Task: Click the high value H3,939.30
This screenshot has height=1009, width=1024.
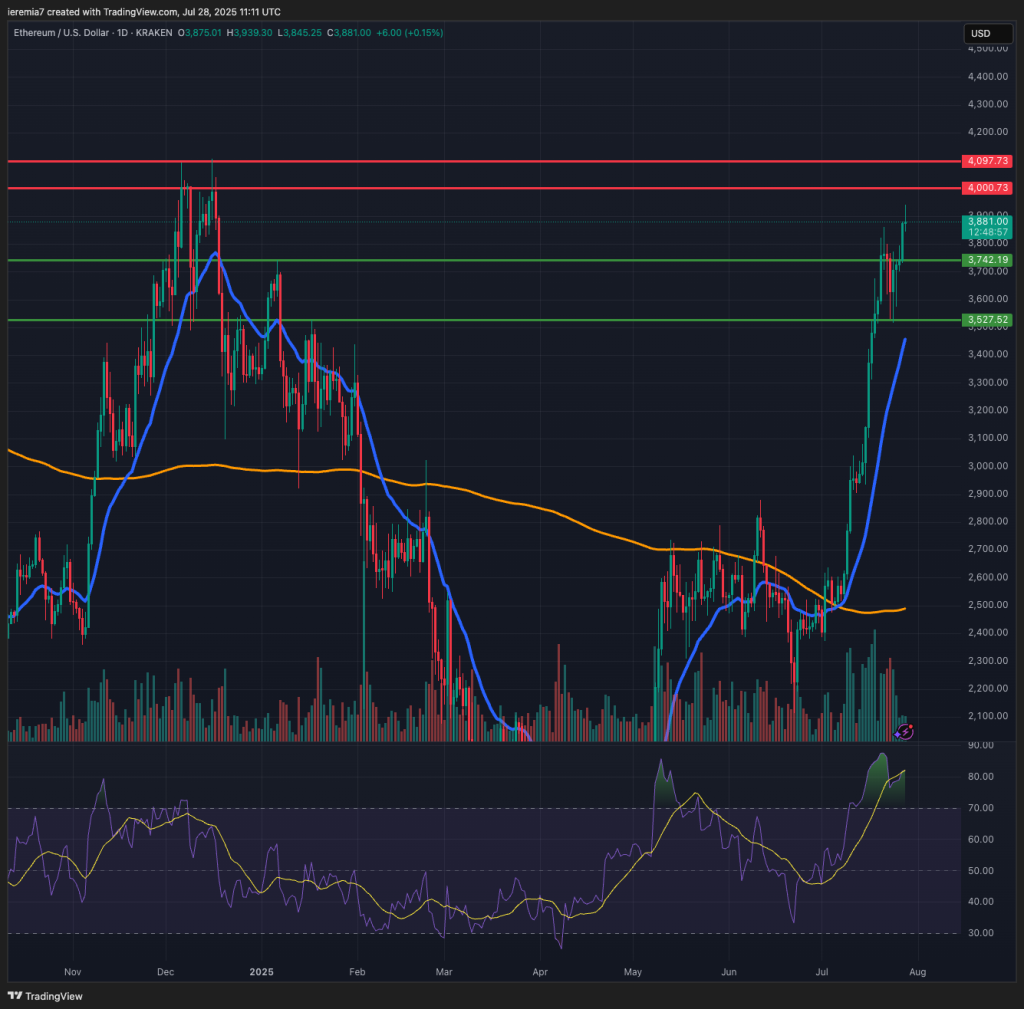Action: coord(249,33)
